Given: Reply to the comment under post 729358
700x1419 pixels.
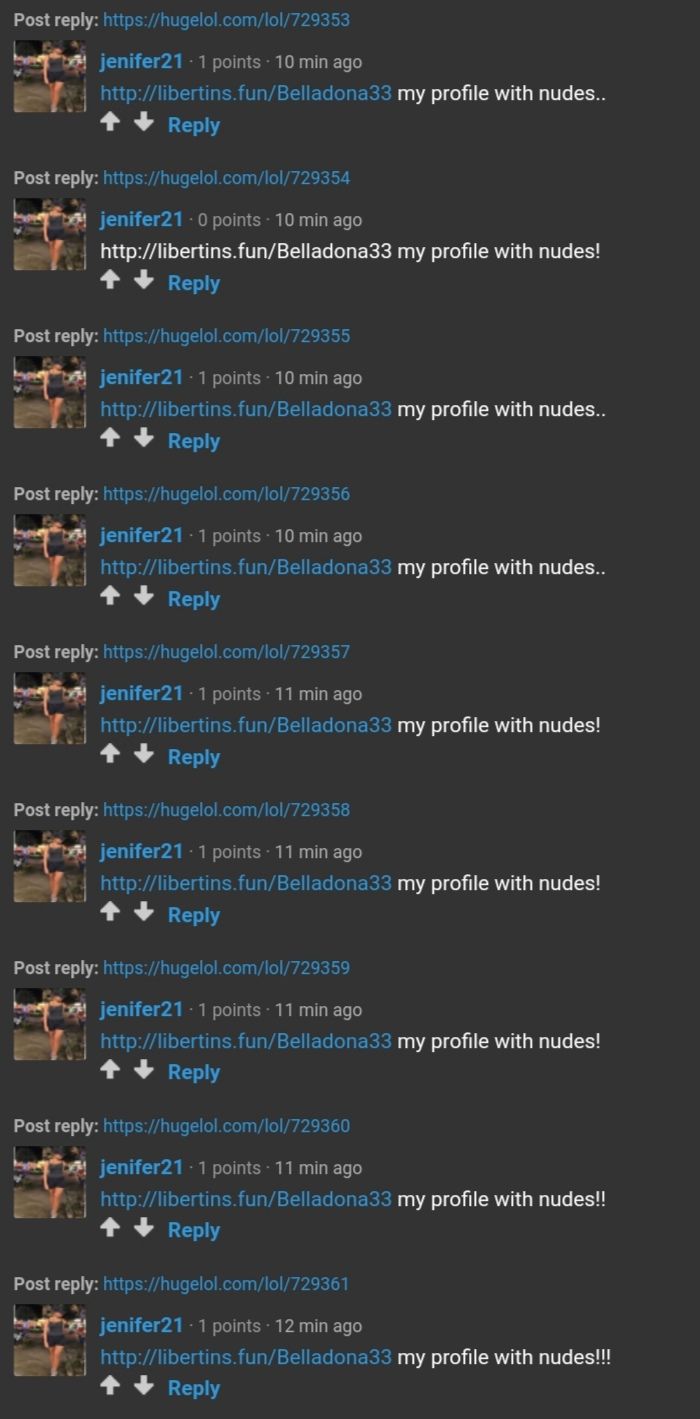Looking at the screenshot, I should tap(194, 915).
